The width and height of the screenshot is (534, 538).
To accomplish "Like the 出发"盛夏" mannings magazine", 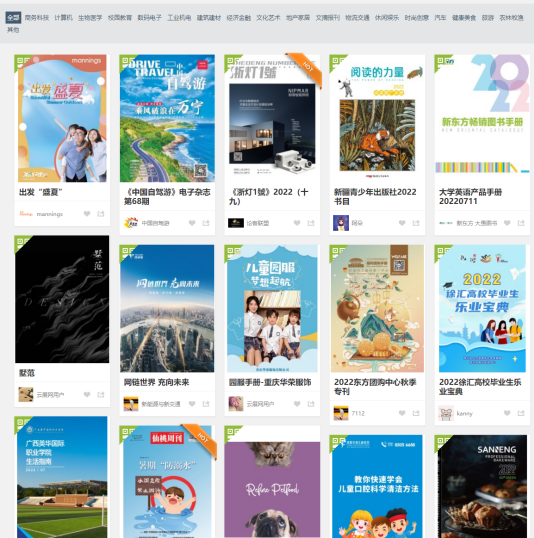I will coord(87,214).
